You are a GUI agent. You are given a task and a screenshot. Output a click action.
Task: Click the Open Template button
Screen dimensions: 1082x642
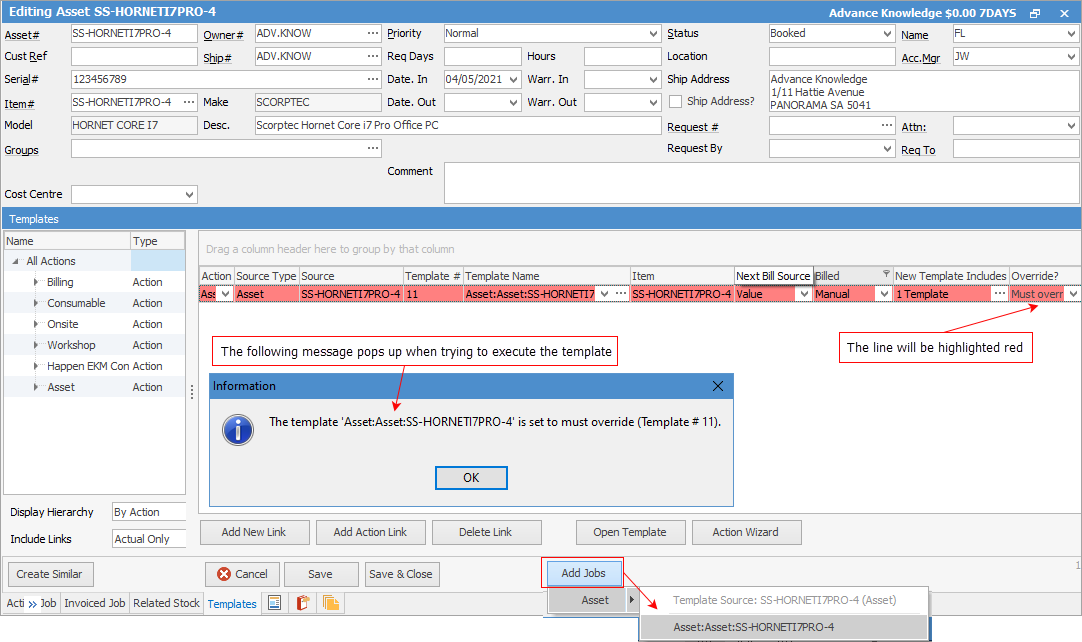tap(630, 532)
